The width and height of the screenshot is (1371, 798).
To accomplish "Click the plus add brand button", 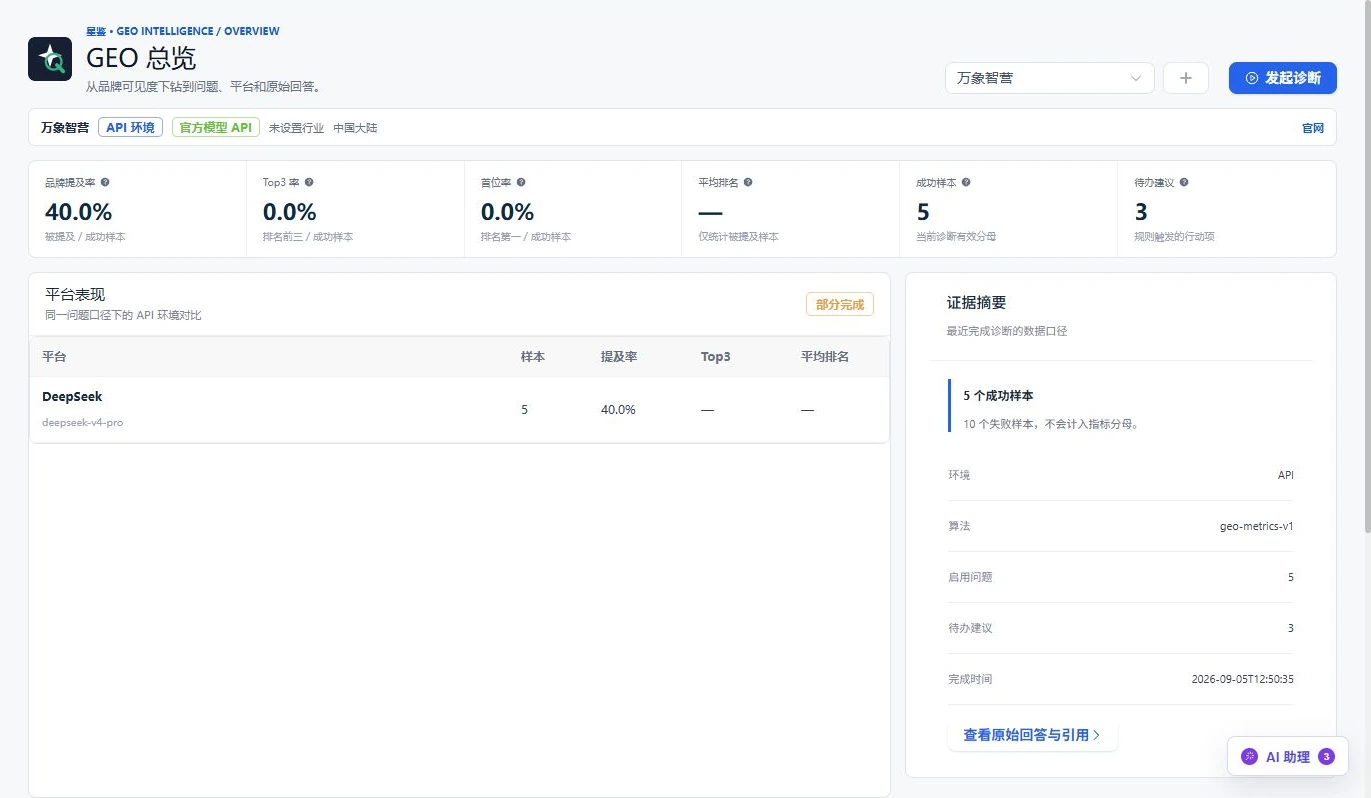I will [1186, 78].
